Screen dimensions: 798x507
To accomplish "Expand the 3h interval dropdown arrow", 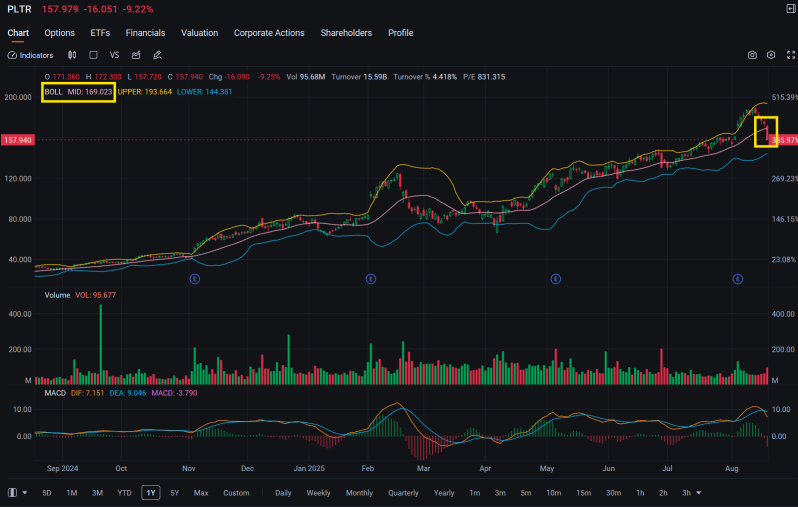I will 699,493.
